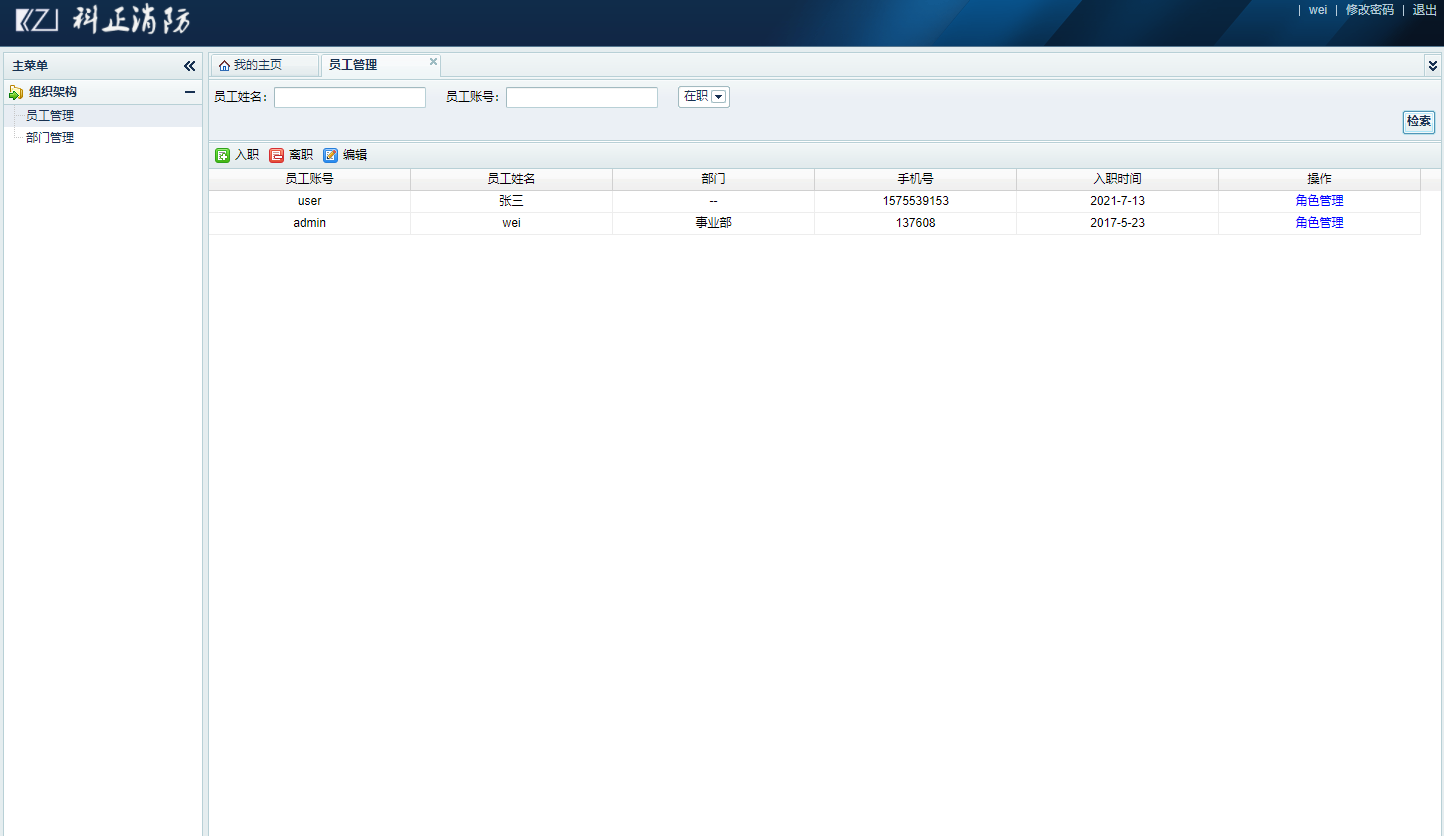This screenshot has height=836, width=1444.
Task: Collapse the 主菜单 sidebar with double-arrow icon
Action: click(x=189, y=66)
